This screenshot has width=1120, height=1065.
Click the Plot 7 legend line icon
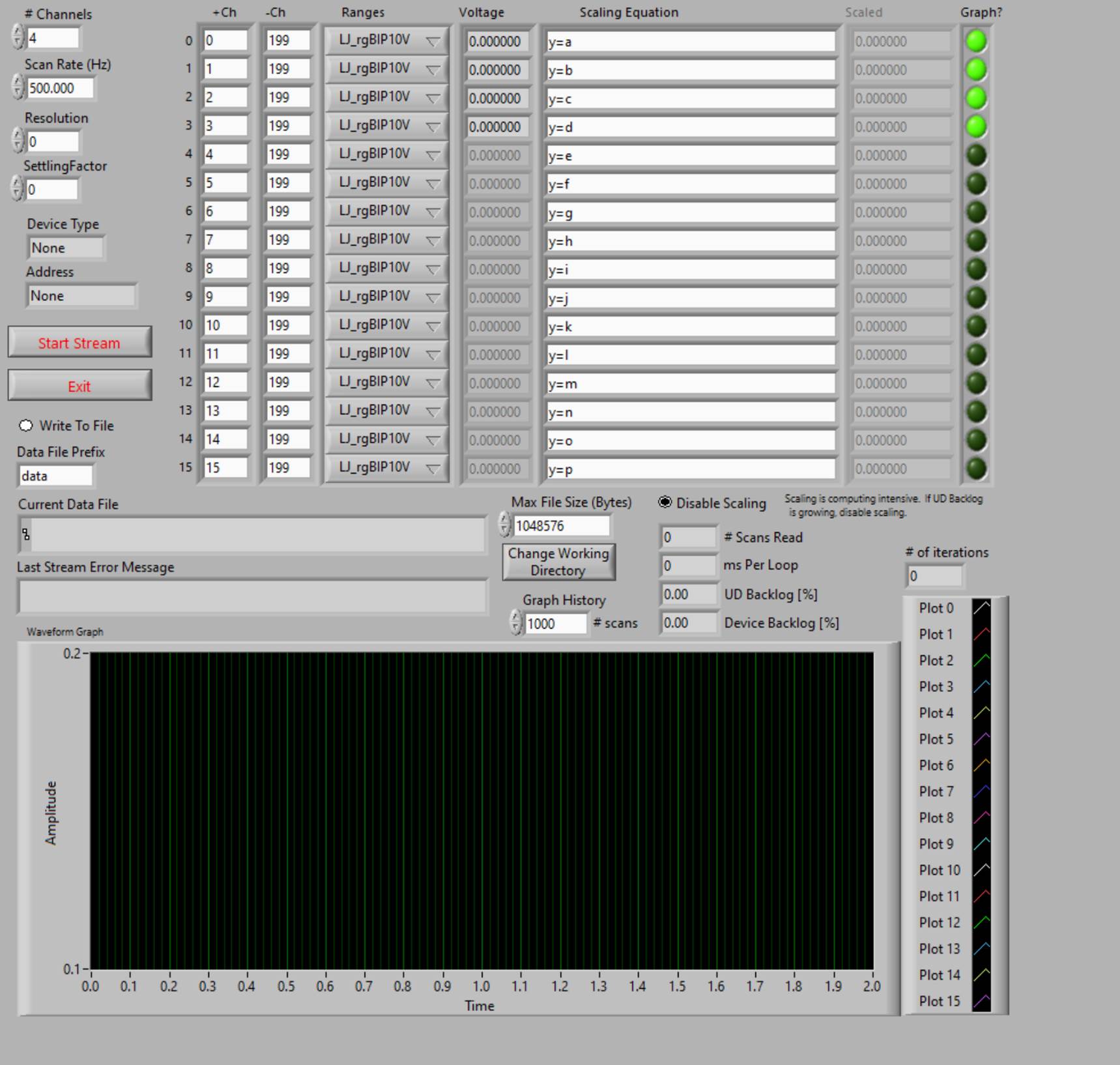point(981,791)
